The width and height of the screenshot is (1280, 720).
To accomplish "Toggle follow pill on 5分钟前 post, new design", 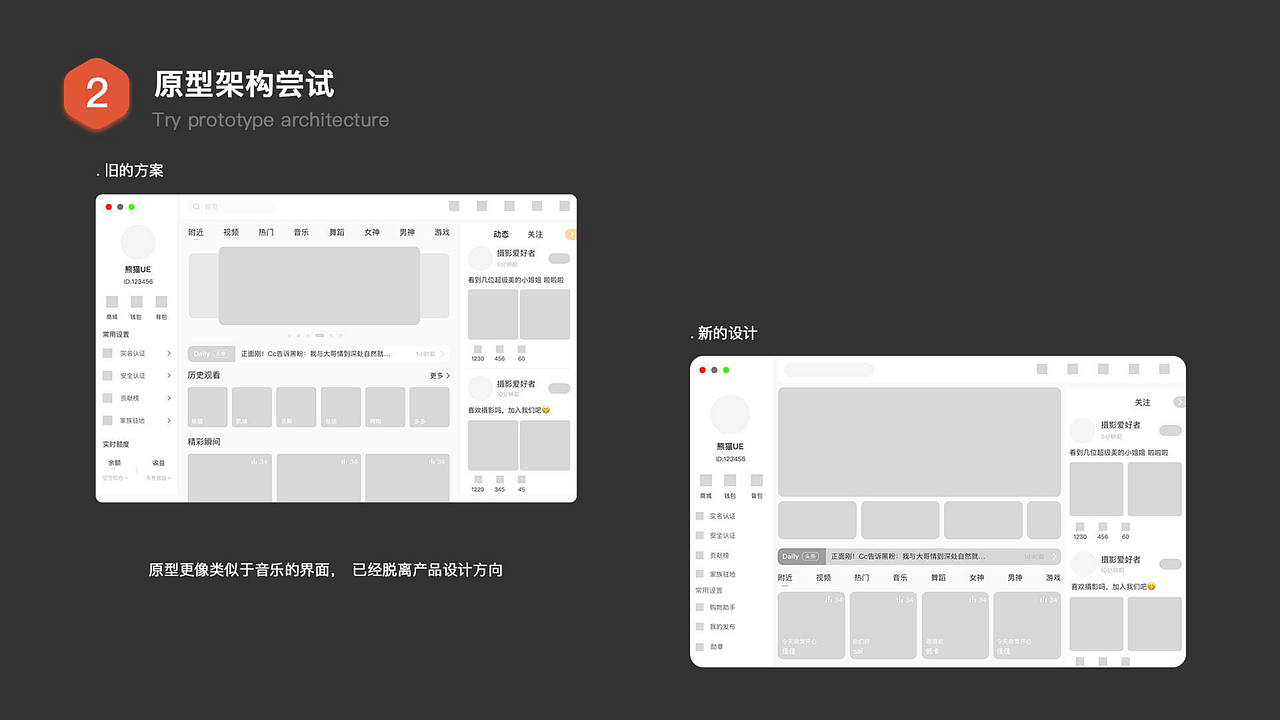I will [1170, 431].
